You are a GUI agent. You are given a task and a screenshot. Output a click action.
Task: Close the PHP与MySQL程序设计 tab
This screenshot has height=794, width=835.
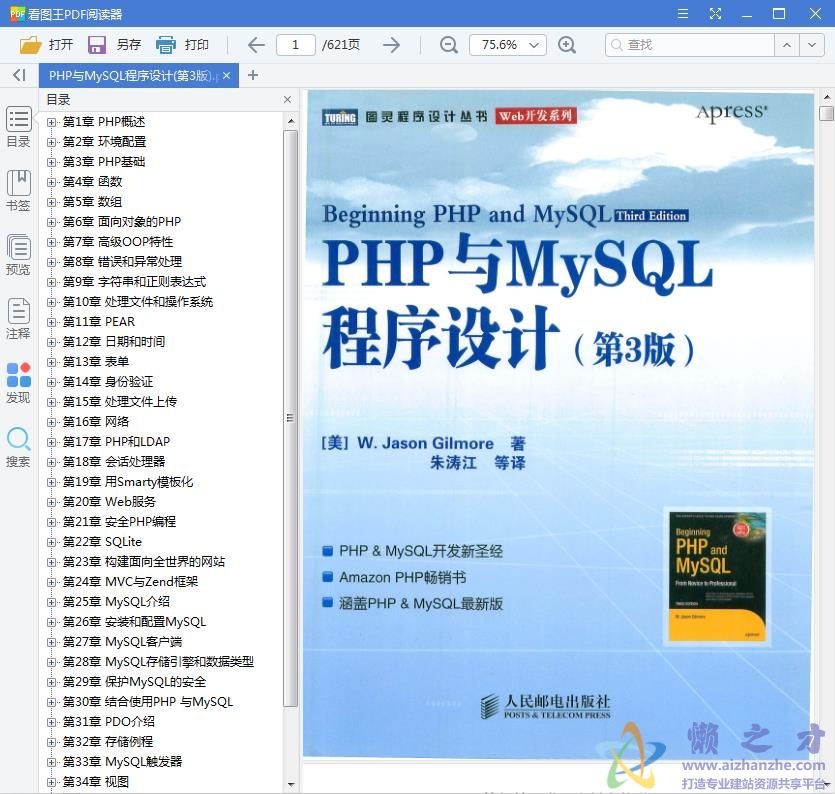[226, 76]
